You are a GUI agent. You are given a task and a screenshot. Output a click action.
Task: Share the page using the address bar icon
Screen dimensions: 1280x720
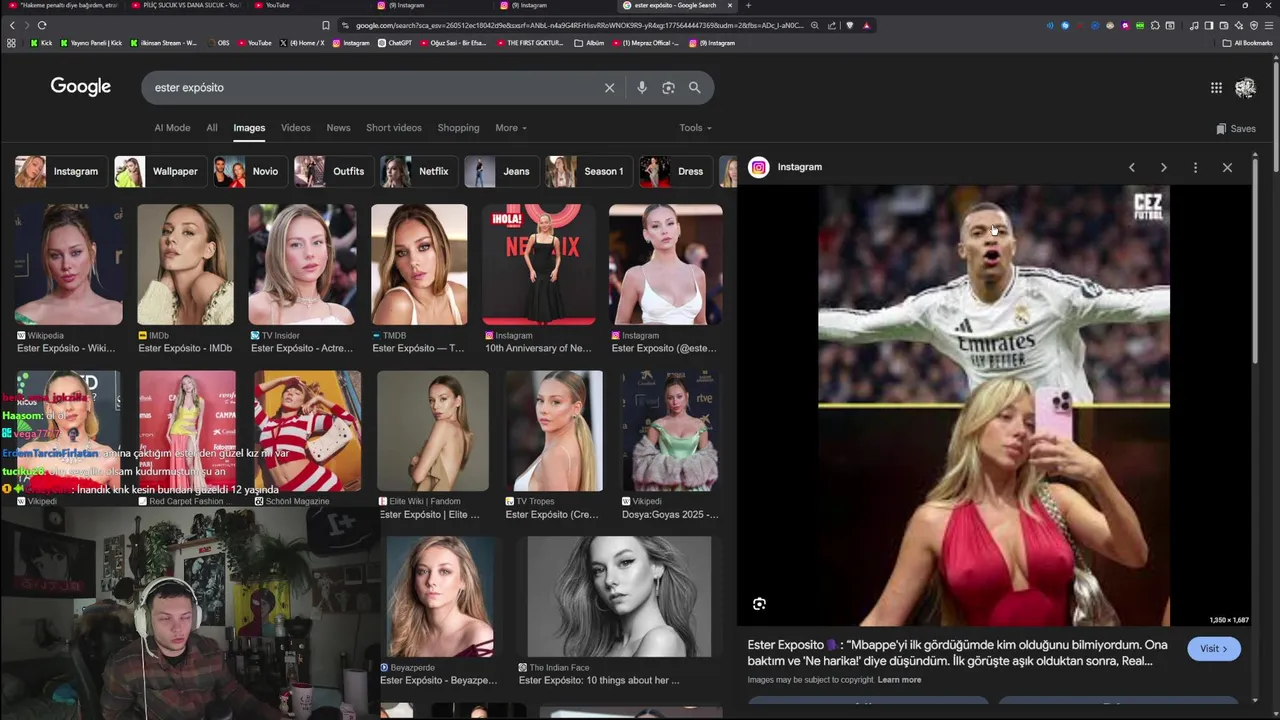point(832,25)
